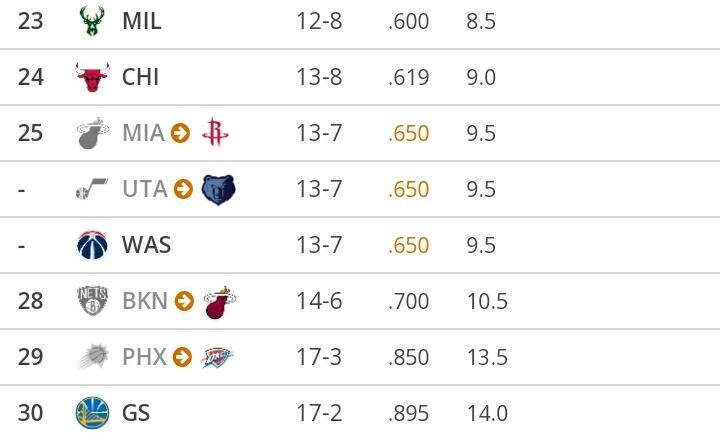Viewport: 720px width, 434px height.
Task: Click the Golden State Warriors logo
Action: pyautogui.click(x=91, y=413)
